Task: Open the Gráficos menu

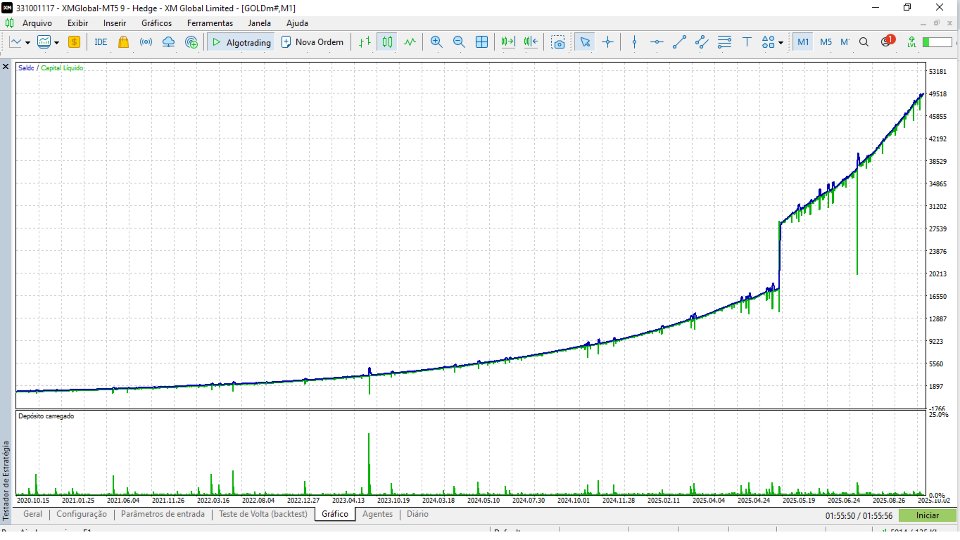Action: click(x=156, y=23)
